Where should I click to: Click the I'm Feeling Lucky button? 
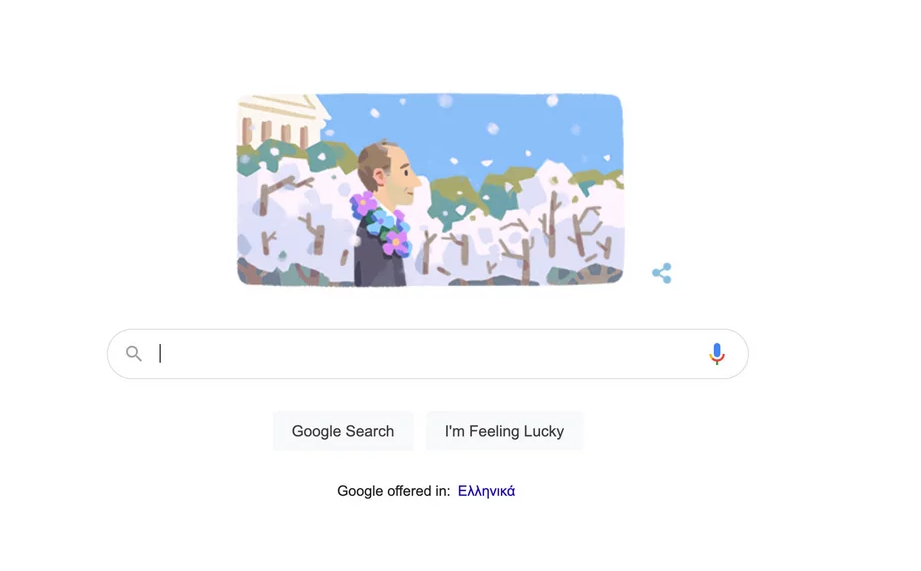tap(505, 431)
